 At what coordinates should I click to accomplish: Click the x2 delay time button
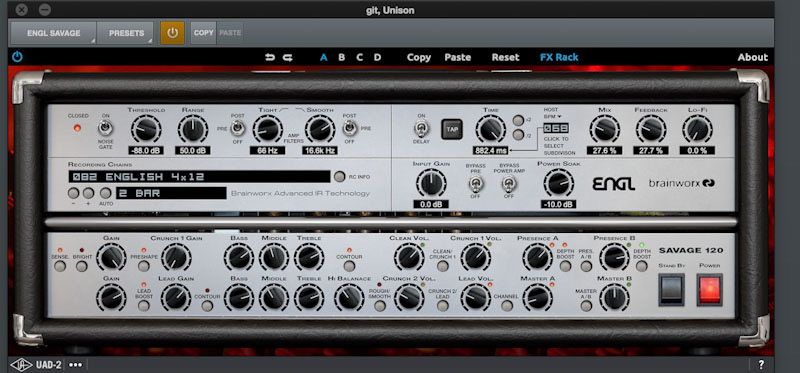pos(518,120)
